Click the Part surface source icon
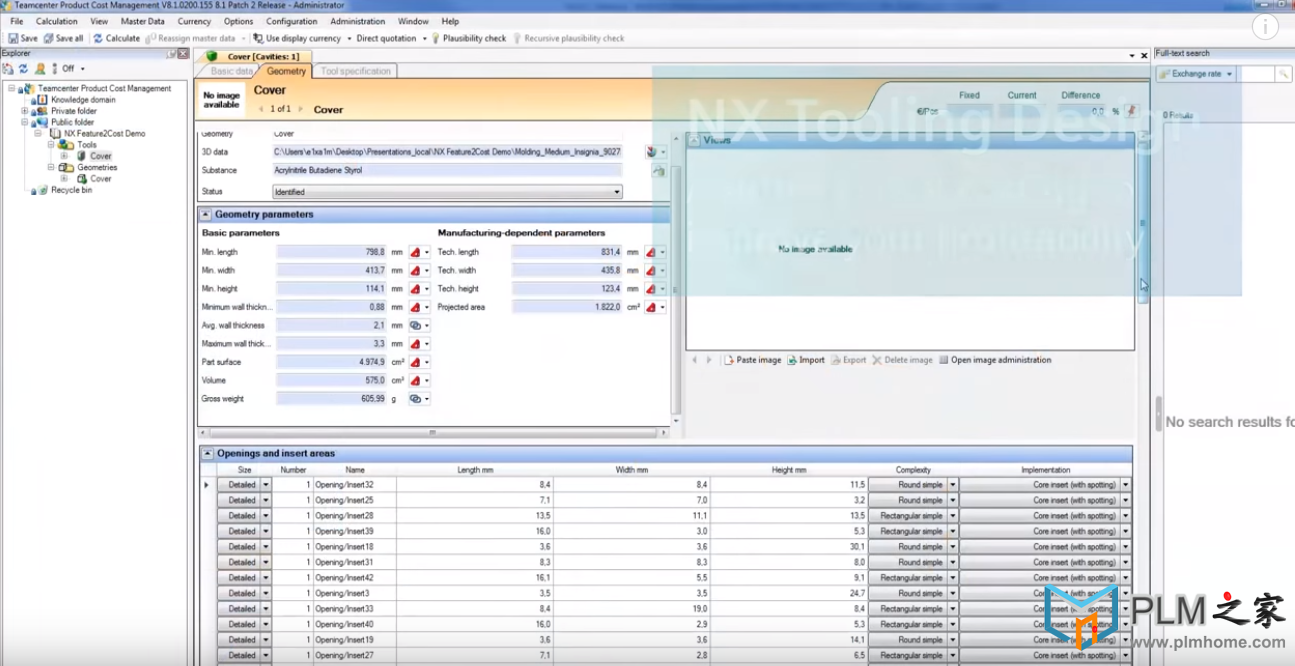1295x666 pixels. tap(414, 362)
